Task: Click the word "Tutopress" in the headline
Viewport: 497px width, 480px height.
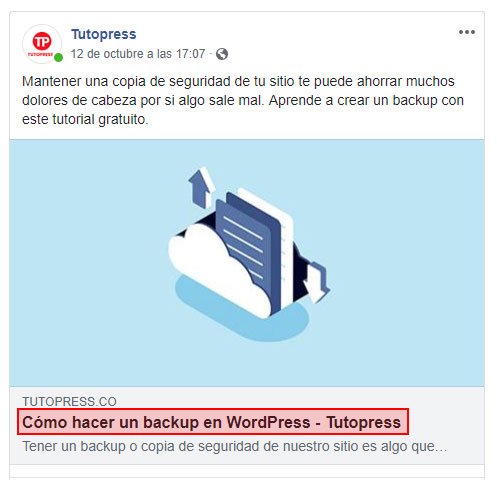Action: [363, 422]
